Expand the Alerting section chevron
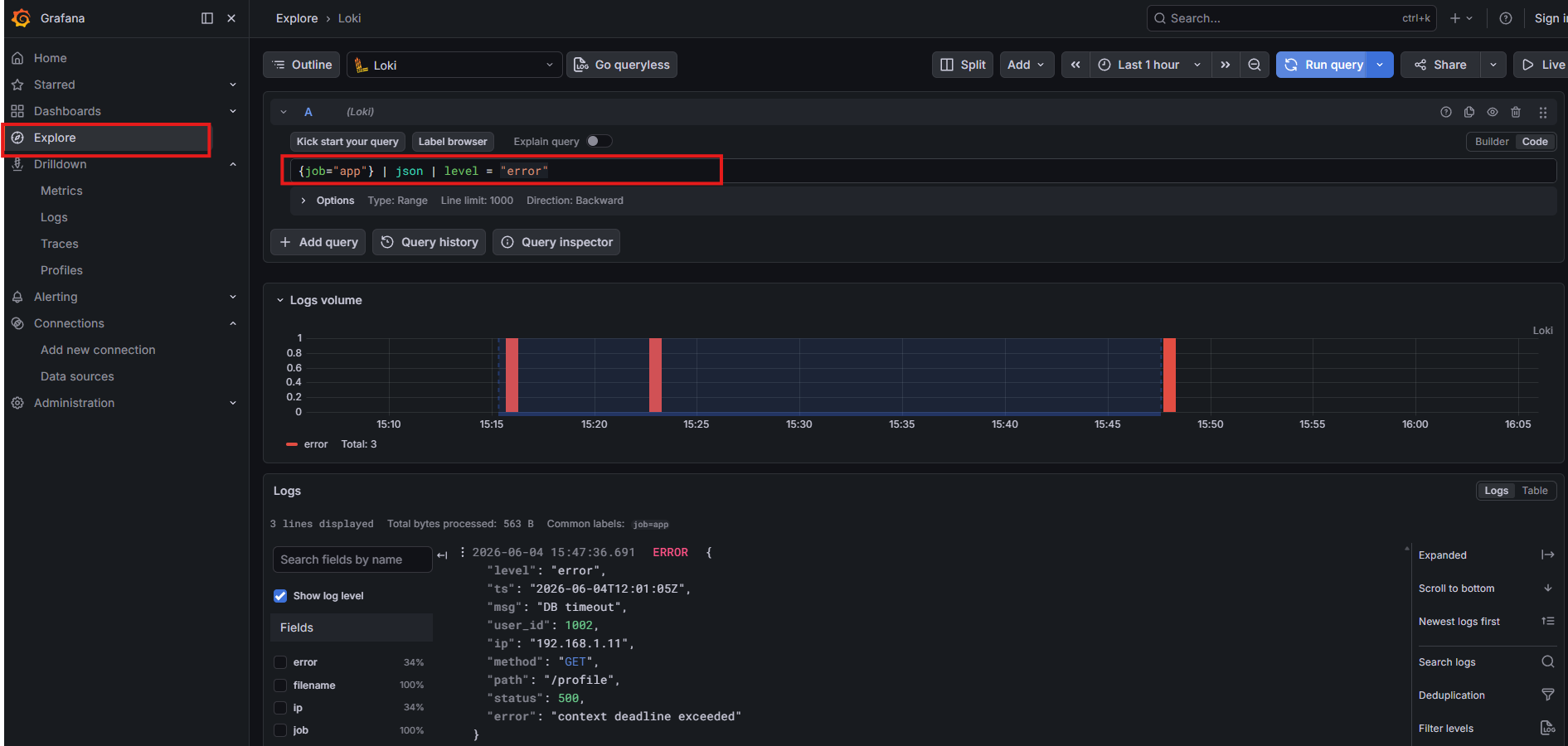Screen dimensions: 1568x746 click(x=233, y=297)
